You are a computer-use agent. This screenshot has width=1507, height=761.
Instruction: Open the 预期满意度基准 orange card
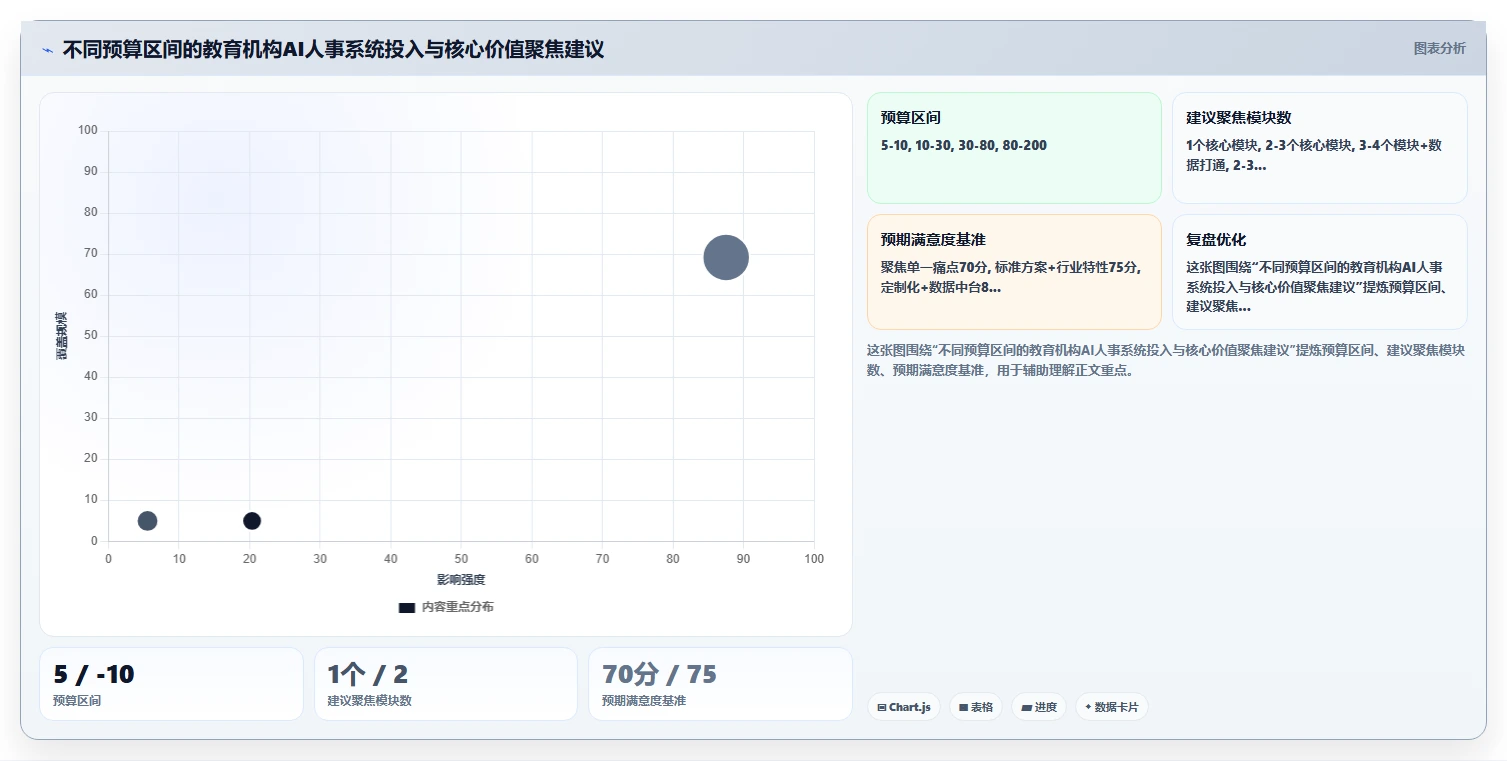pos(1014,272)
